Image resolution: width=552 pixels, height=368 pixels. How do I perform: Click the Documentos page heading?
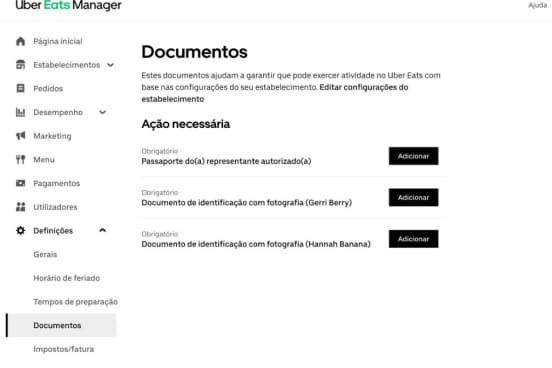tap(194, 52)
